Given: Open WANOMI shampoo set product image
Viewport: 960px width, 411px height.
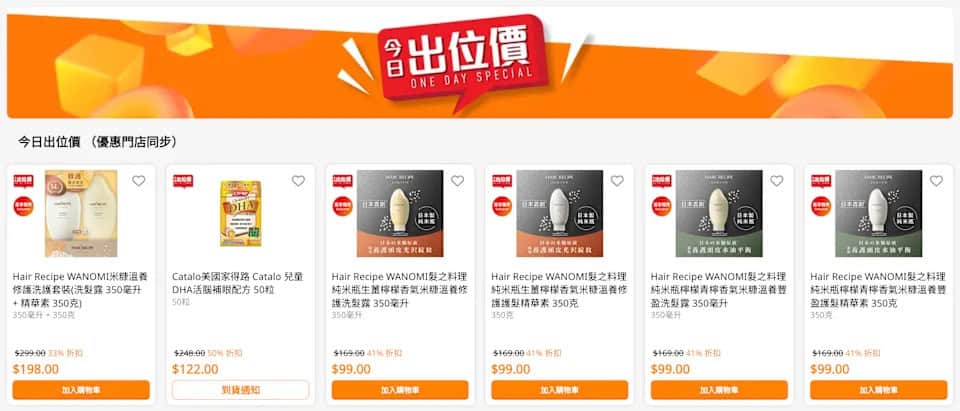Looking at the screenshot, I should 81,213.
